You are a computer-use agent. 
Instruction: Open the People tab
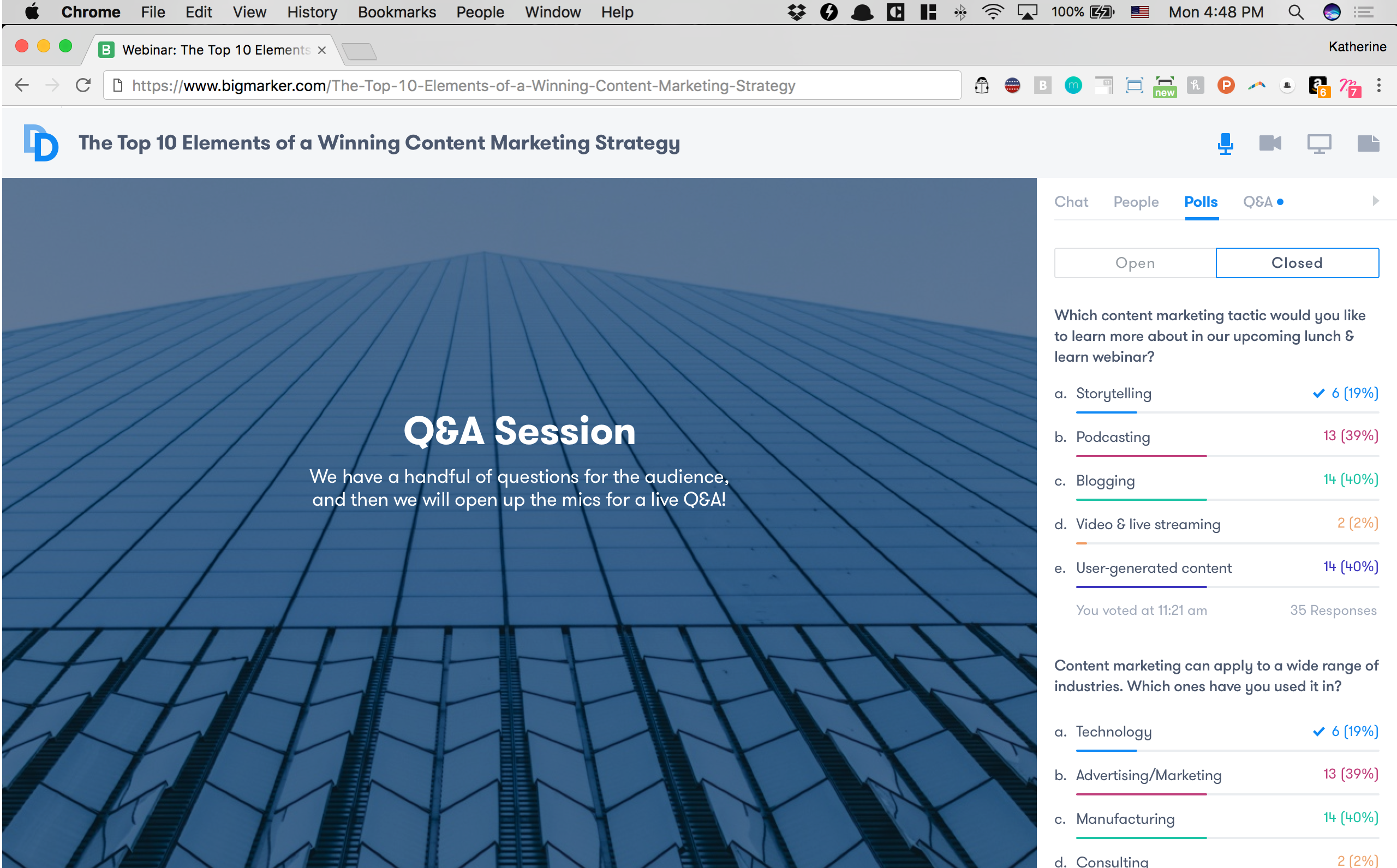1136,202
